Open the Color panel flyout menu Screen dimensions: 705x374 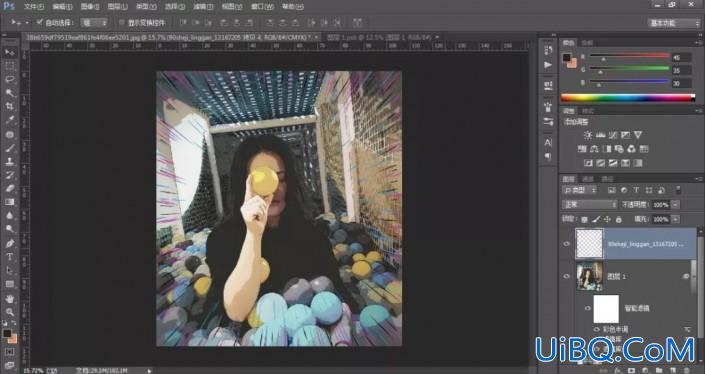698,43
